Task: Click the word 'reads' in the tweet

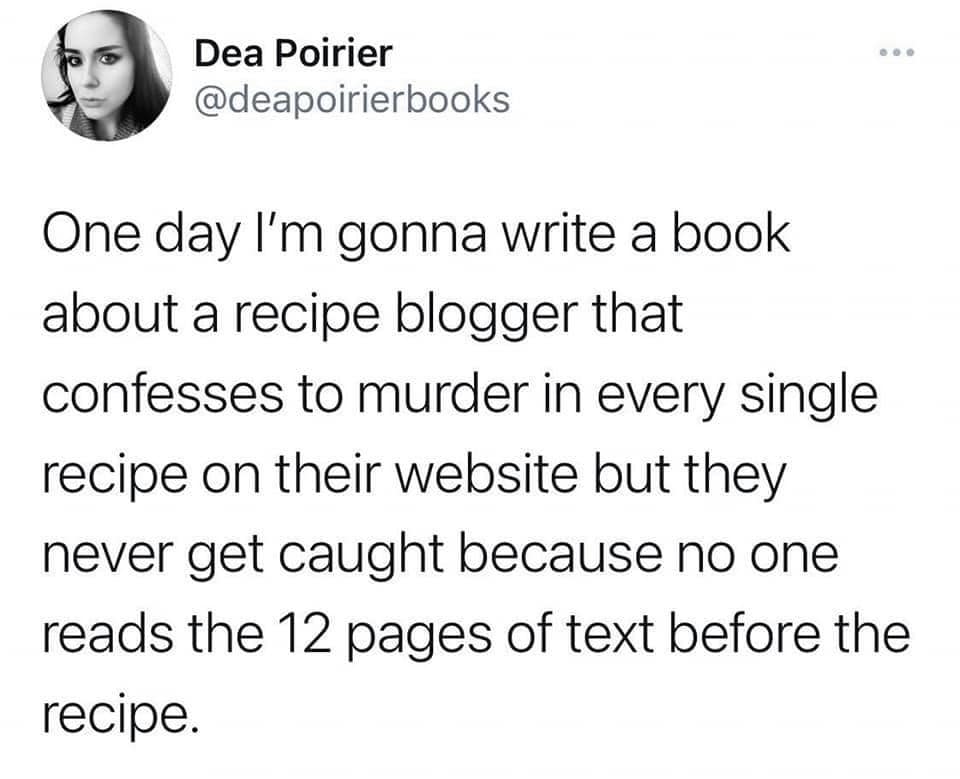Action: [107, 634]
